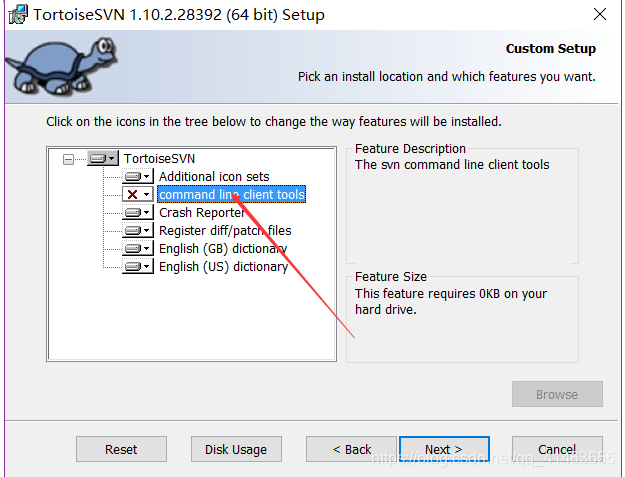The width and height of the screenshot is (625, 477).
Task: Open install-state dropdown for Register diff/patch files
Action: pyautogui.click(x=138, y=230)
